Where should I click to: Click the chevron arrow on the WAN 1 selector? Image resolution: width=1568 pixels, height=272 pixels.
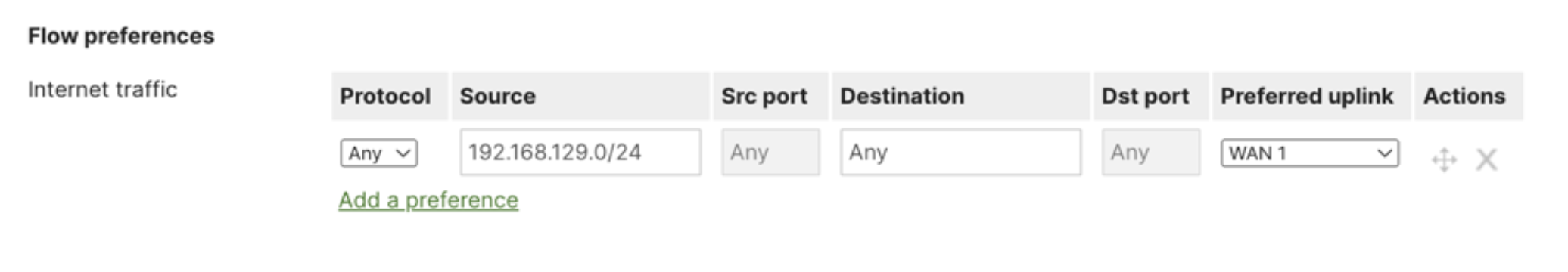pos(1385,153)
